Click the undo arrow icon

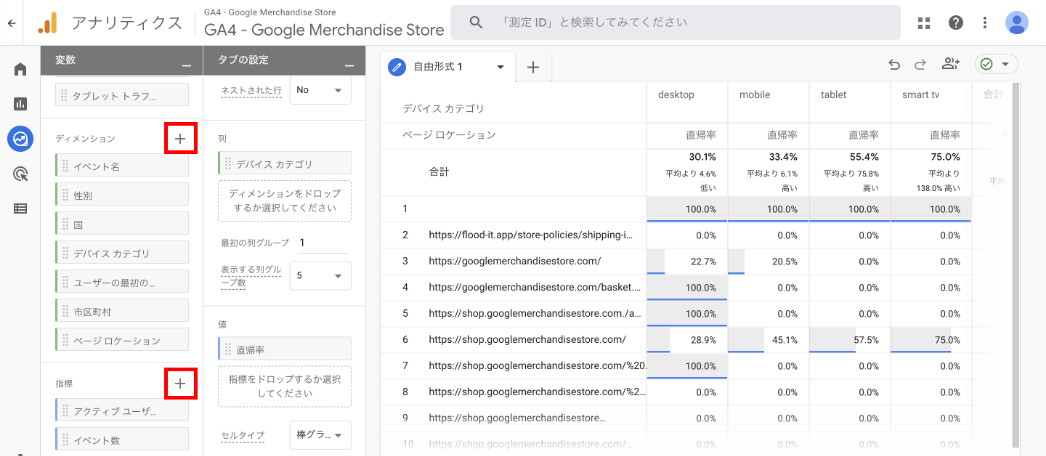[x=895, y=64]
